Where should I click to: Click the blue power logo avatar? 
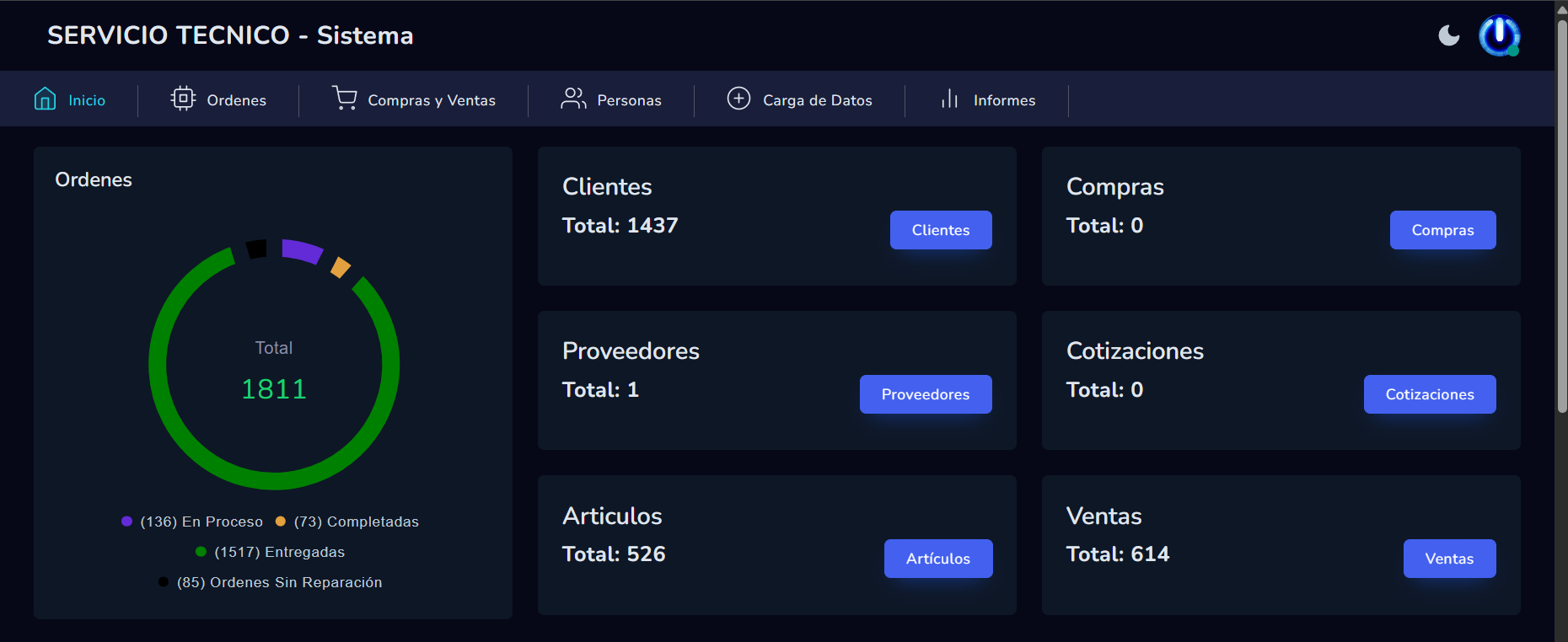[1499, 35]
